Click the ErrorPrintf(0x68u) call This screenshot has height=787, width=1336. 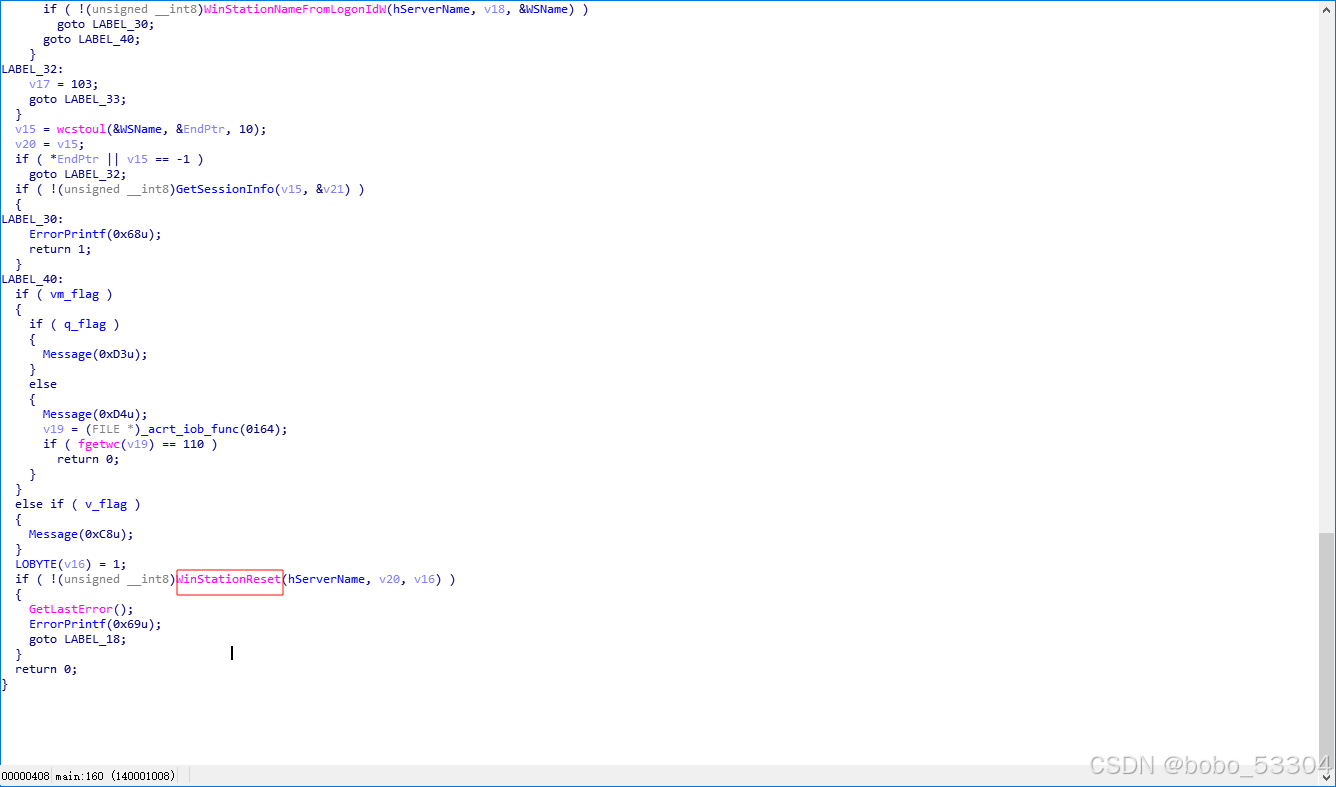[95, 234]
